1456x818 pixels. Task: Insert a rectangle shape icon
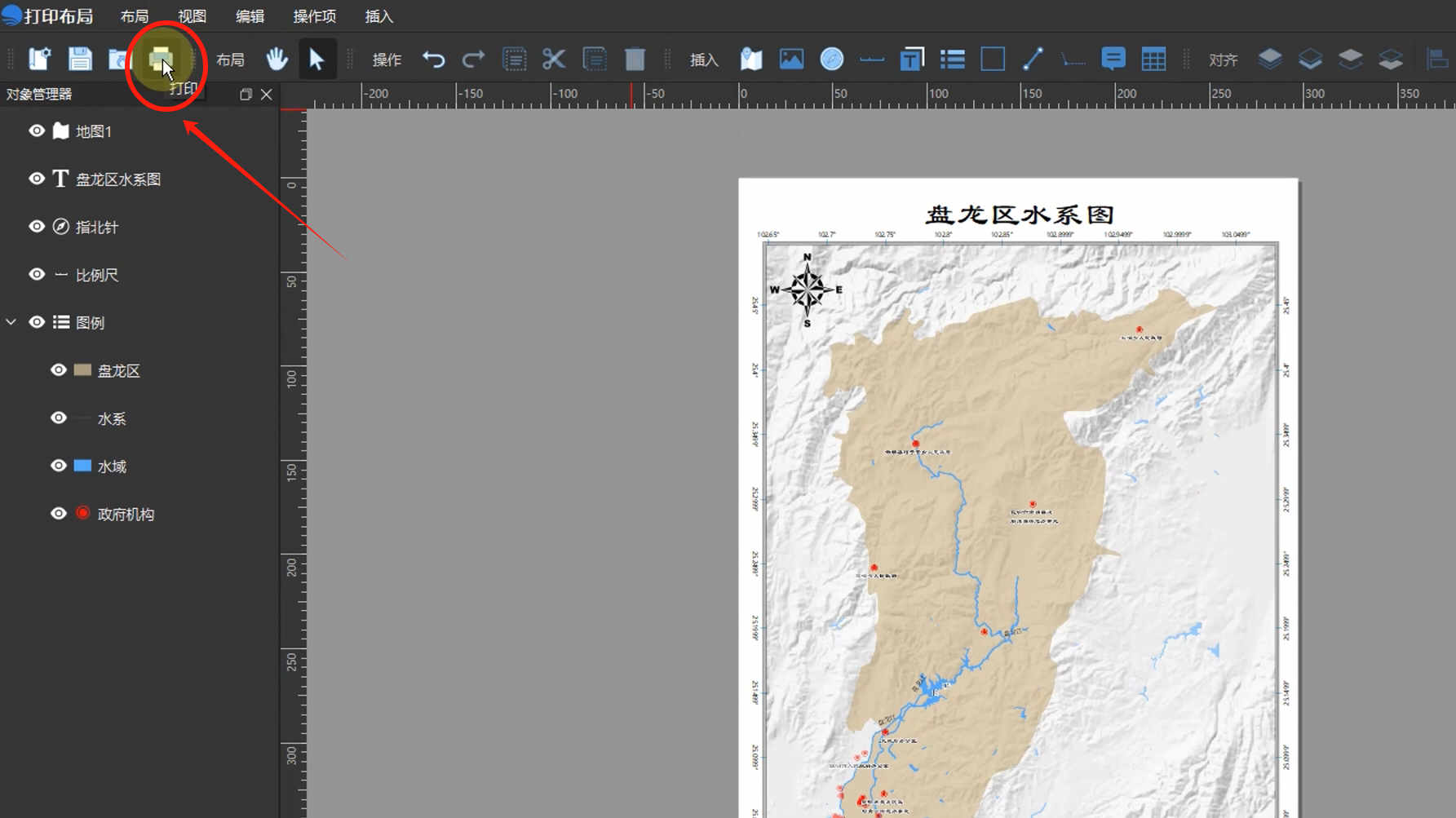click(x=993, y=60)
